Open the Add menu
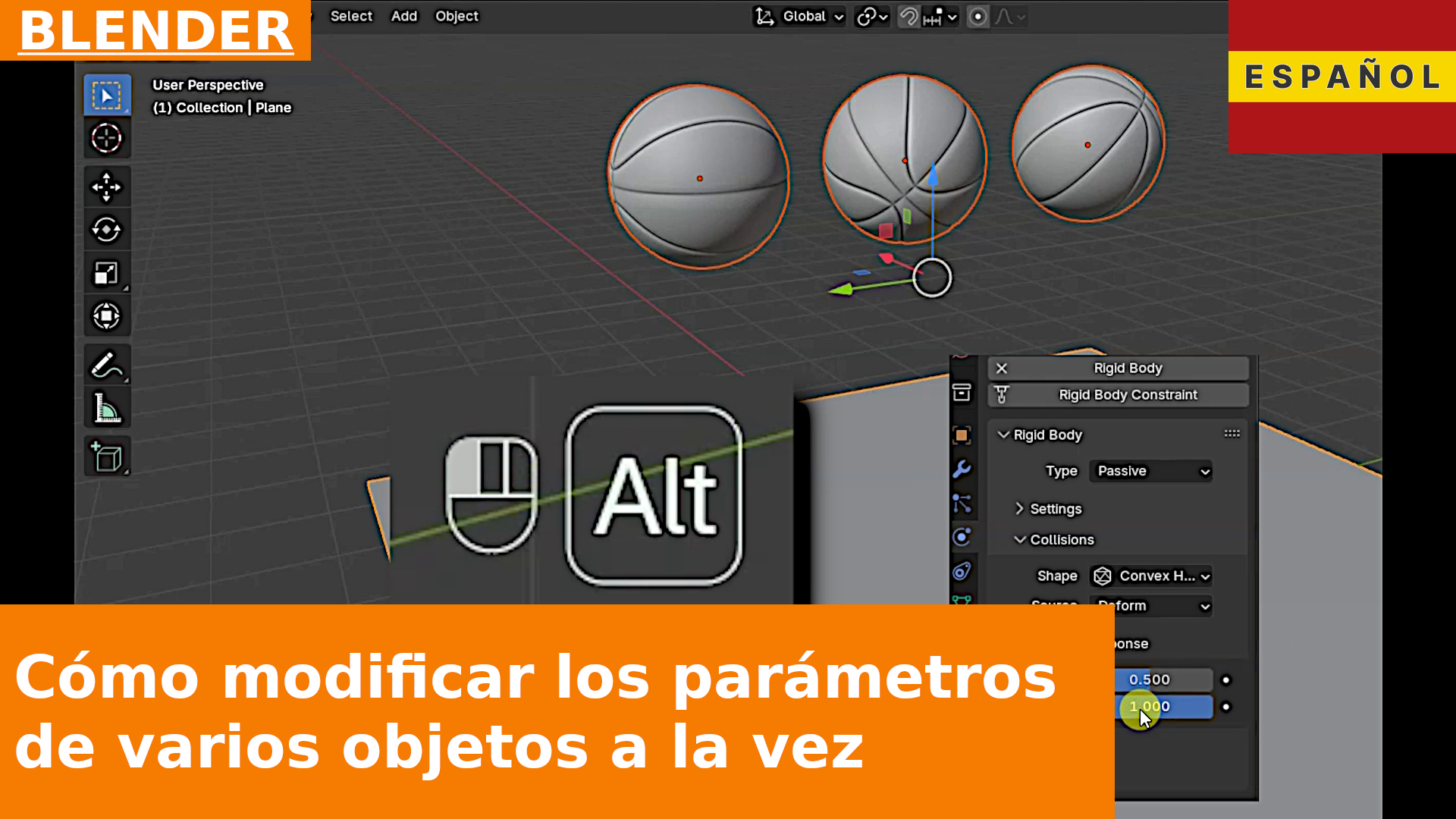 coord(404,16)
